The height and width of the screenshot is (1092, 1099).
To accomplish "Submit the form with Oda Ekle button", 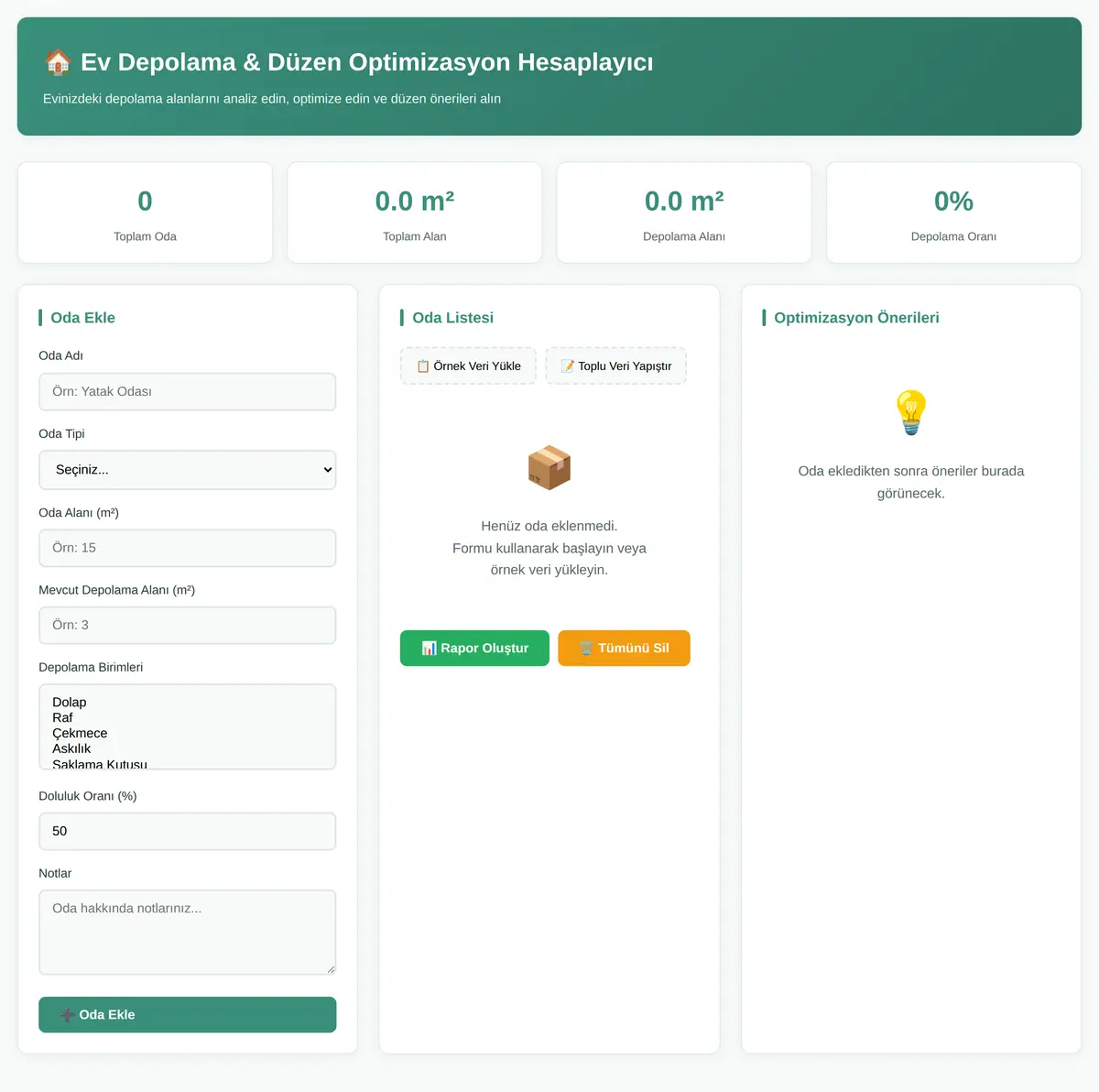I will coord(188,1014).
